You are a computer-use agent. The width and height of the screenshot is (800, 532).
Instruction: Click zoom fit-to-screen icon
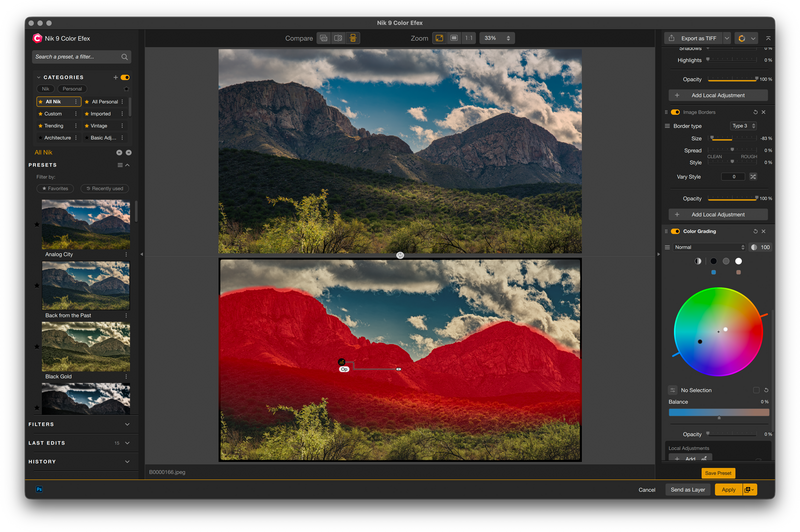pyautogui.click(x=439, y=38)
